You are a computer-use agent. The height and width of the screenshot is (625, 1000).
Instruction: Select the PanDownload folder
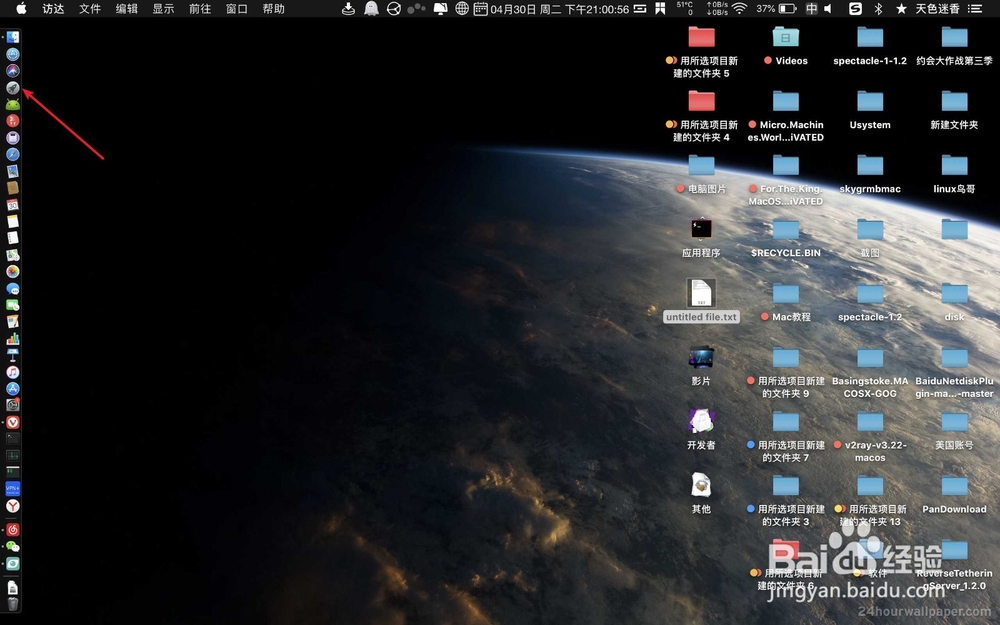954,493
